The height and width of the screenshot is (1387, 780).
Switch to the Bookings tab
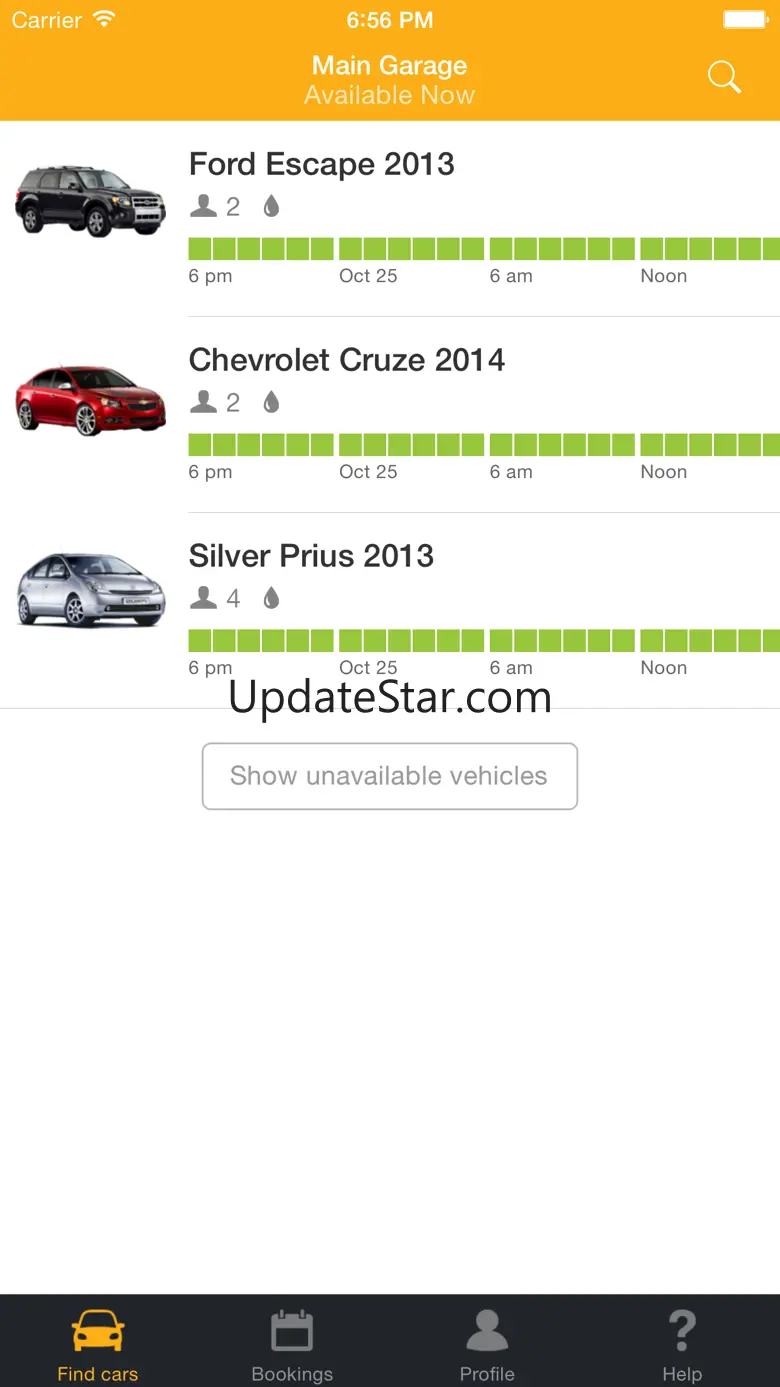pos(292,1345)
